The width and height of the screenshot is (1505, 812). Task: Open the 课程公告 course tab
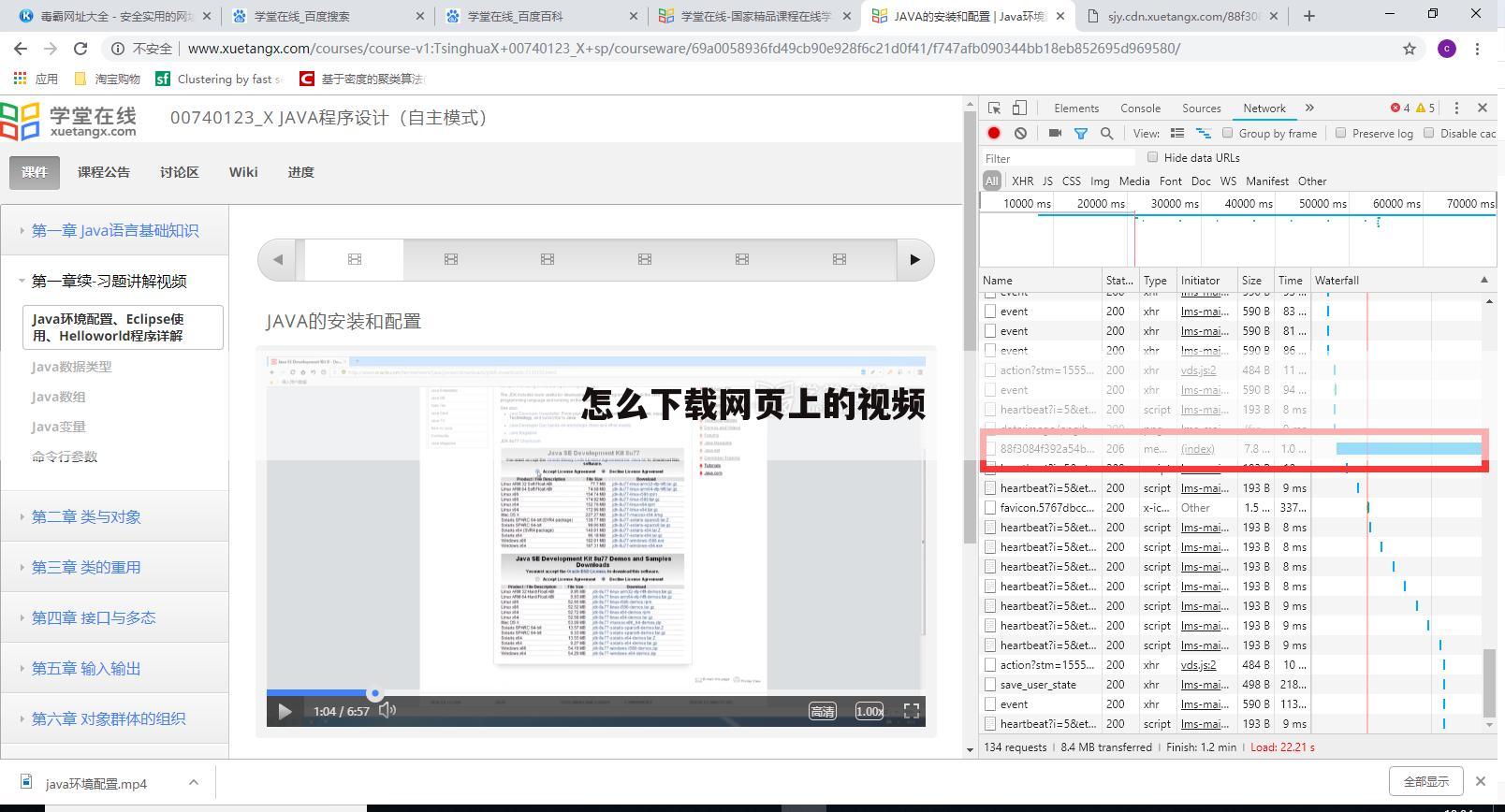coord(104,172)
